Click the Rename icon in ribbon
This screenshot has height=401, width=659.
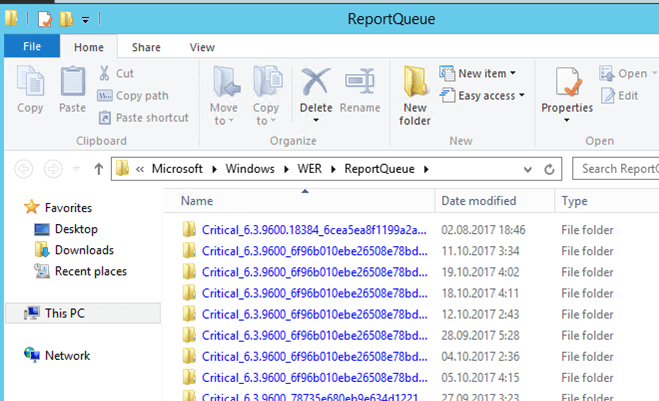click(360, 82)
